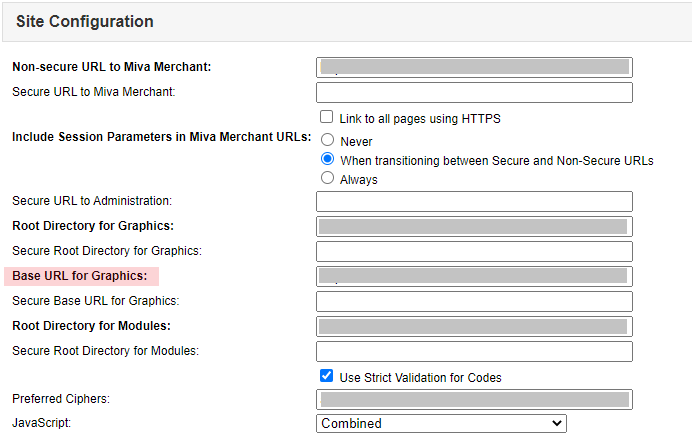Click the Secure Root Directory for Modules label
This screenshot has height=439, width=692.
click(105, 351)
